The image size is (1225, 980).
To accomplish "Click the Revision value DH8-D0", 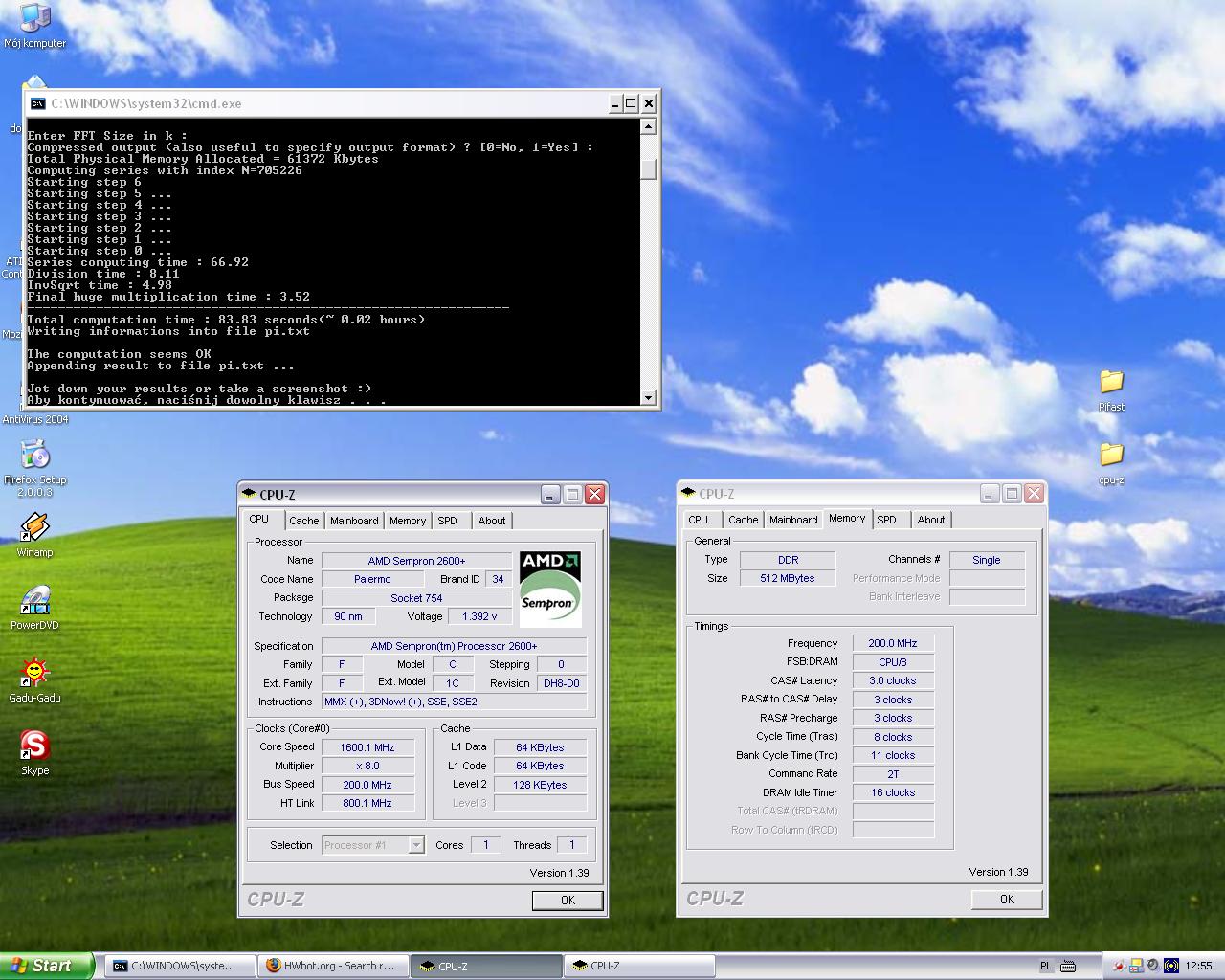I will click(x=562, y=683).
